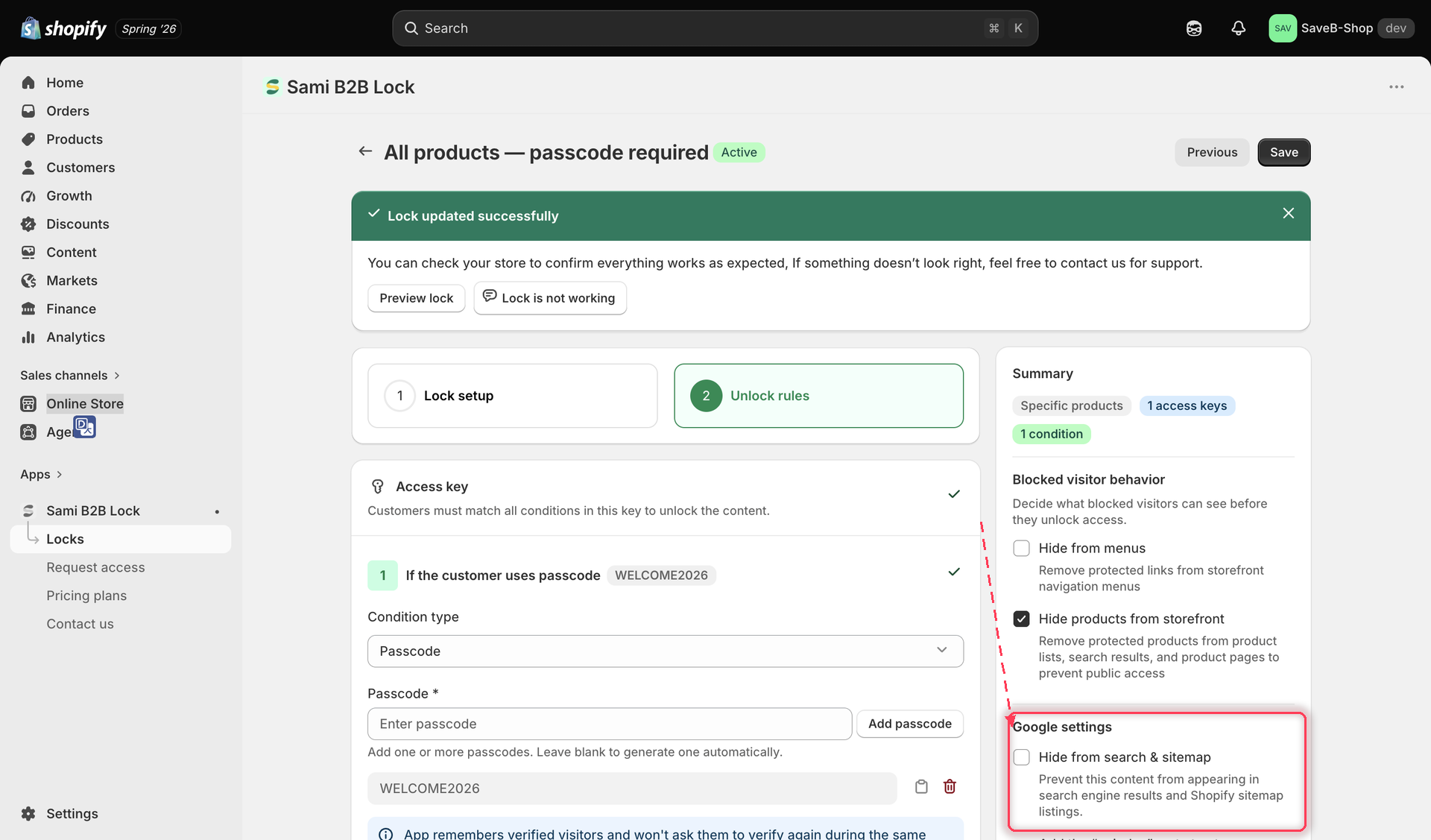
Task: Click the SaveB-Shop avatar
Action: (x=1283, y=28)
